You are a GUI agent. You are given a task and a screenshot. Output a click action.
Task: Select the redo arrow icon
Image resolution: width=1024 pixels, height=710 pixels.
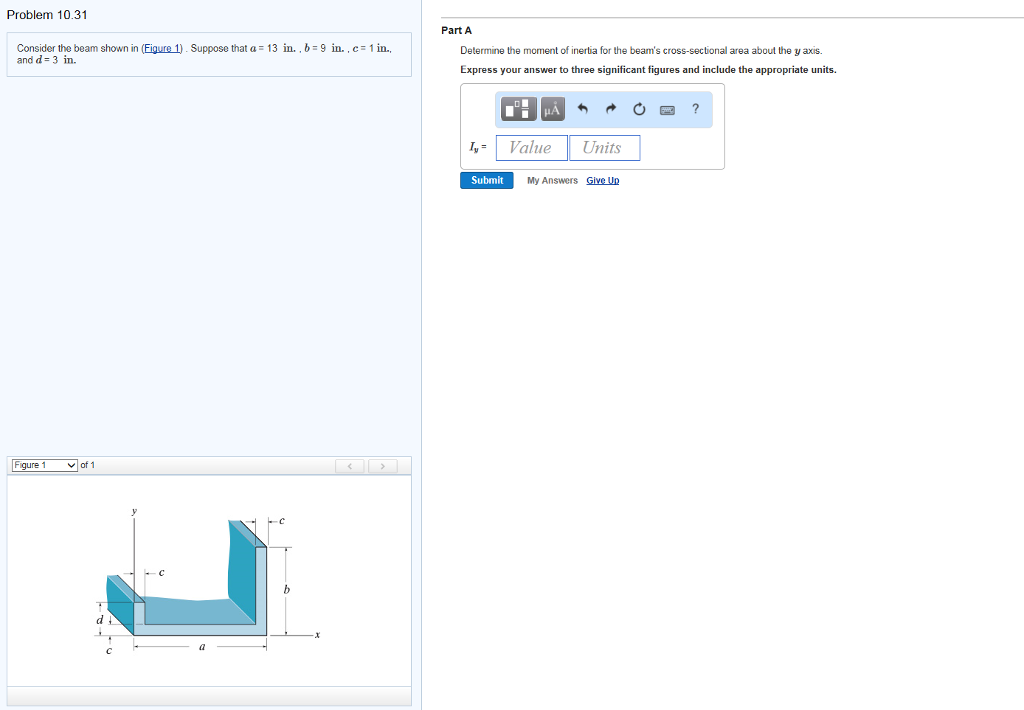610,109
